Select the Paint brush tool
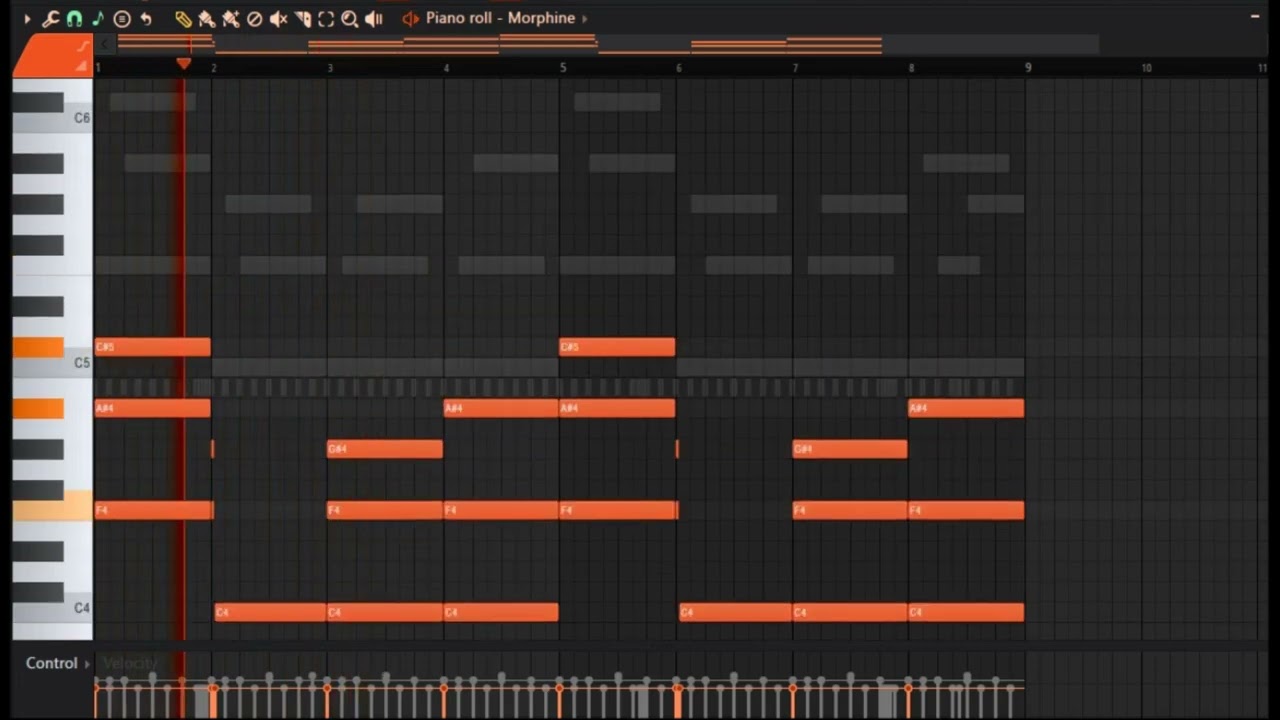This screenshot has width=1280, height=720. pyautogui.click(x=206, y=18)
